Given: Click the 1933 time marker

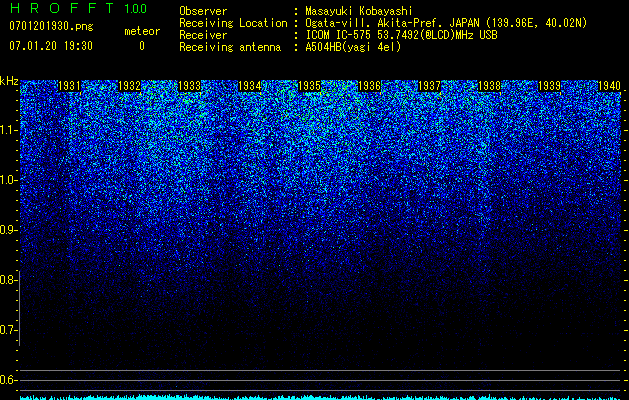Looking at the screenshot, I should click(x=189, y=86).
